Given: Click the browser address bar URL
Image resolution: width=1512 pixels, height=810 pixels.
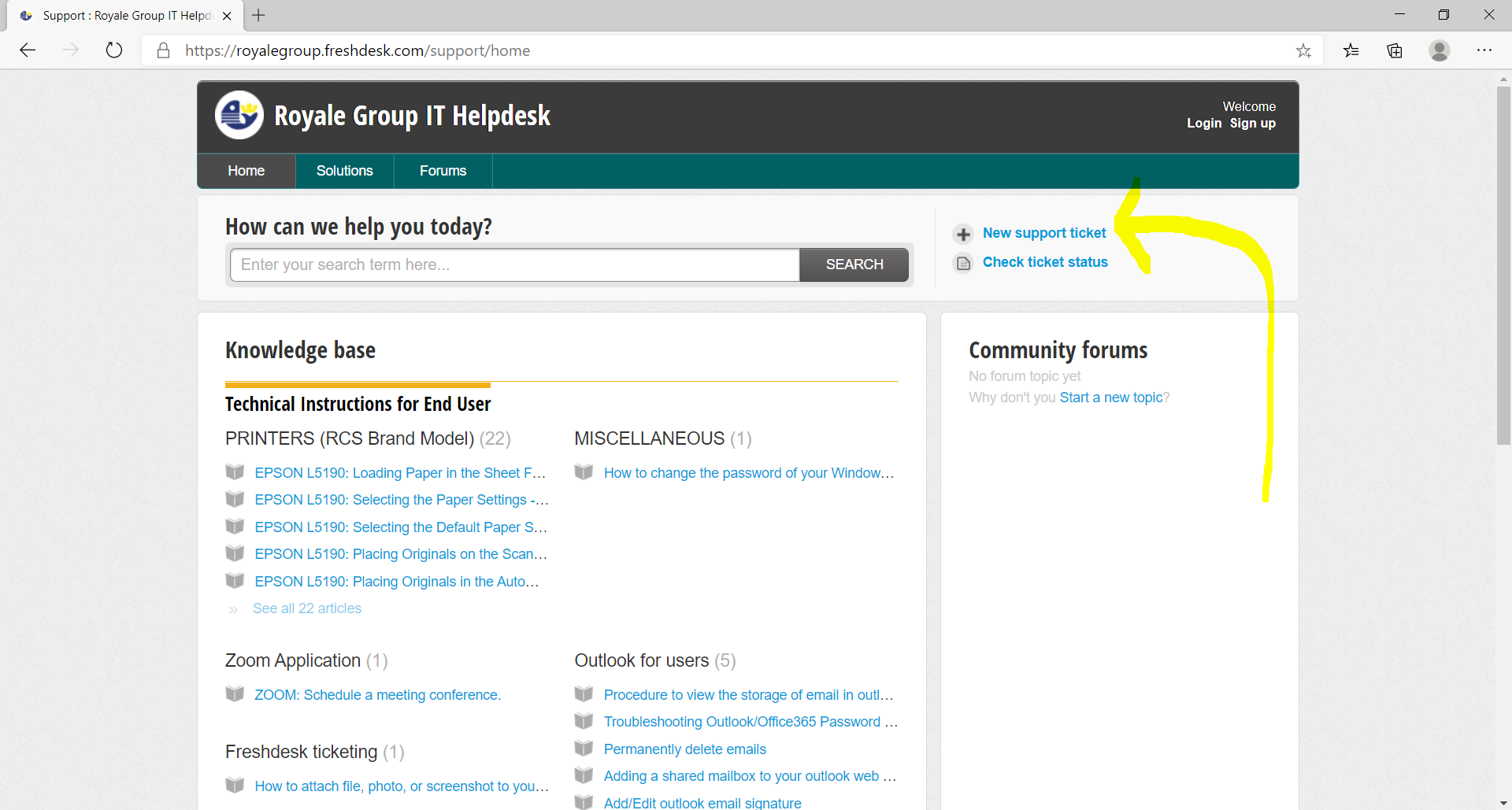Looking at the screenshot, I should [358, 50].
